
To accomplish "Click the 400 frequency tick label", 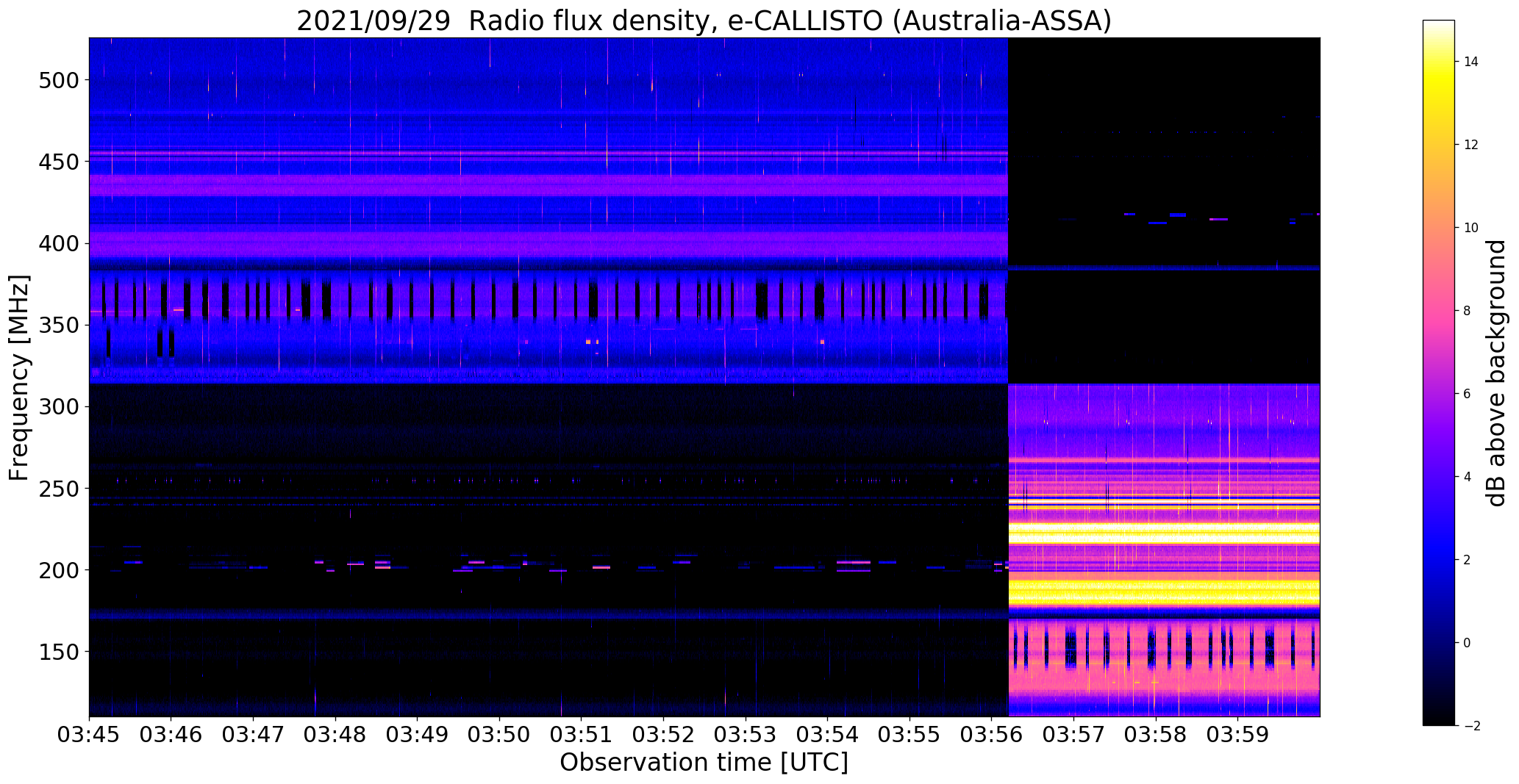I will [x=59, y=243].
